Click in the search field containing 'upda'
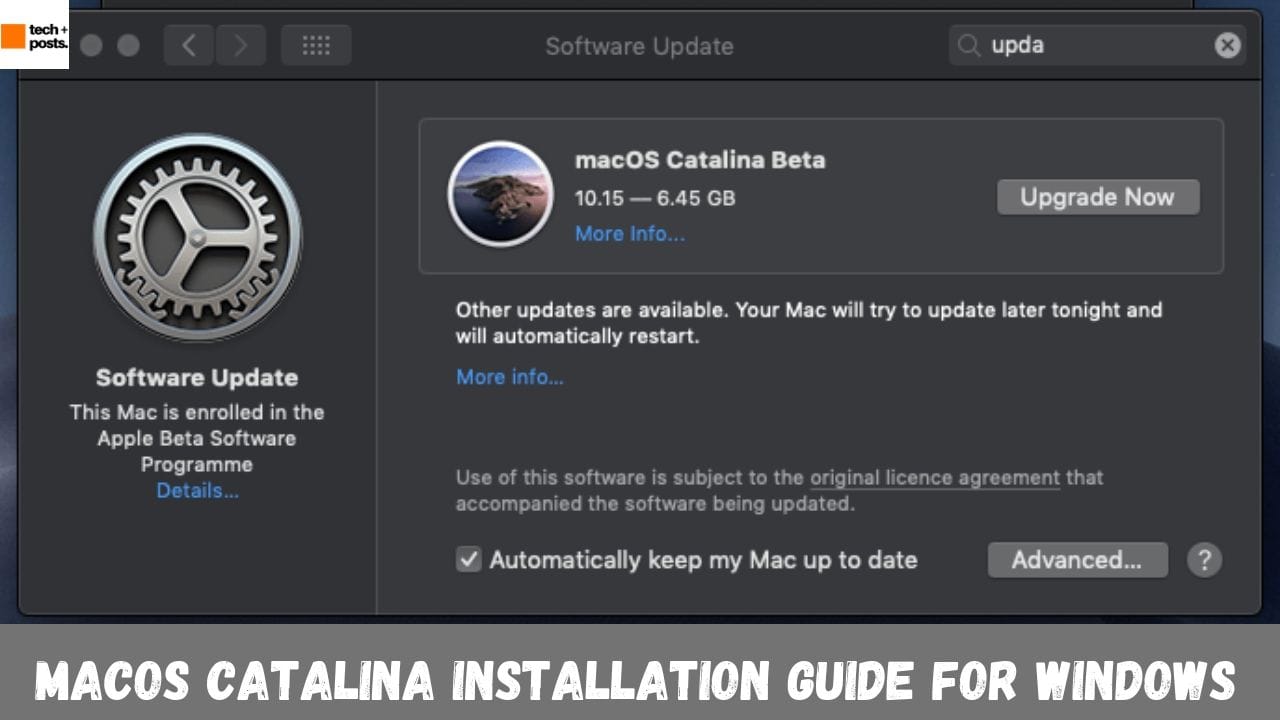Screen dimensions: 1280x720 pyautogui.click(x=1097, y=45)
